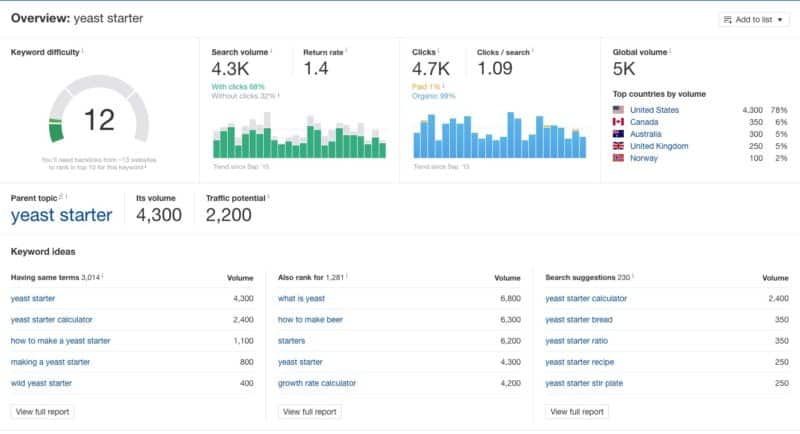This screenshot has width=800, height=434.
Task: Open 'yeast starter calculator' in Search suggestions
Action: pyautogui.click(x=586, y=298)
